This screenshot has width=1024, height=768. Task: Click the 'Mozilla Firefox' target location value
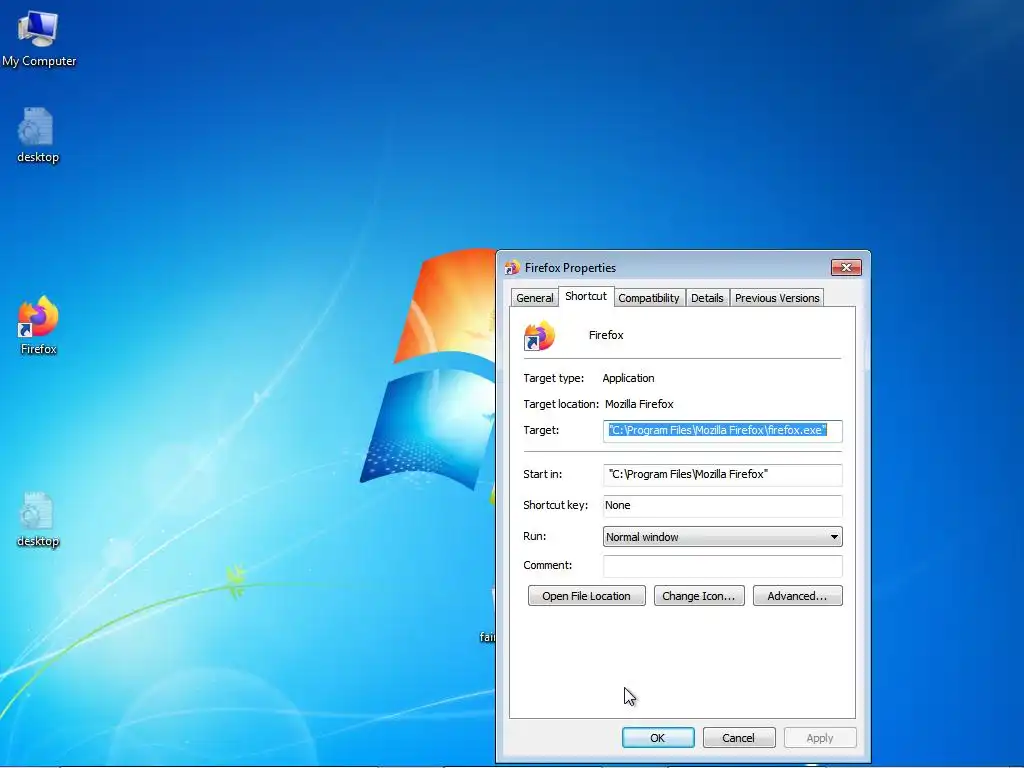[639, 404]
